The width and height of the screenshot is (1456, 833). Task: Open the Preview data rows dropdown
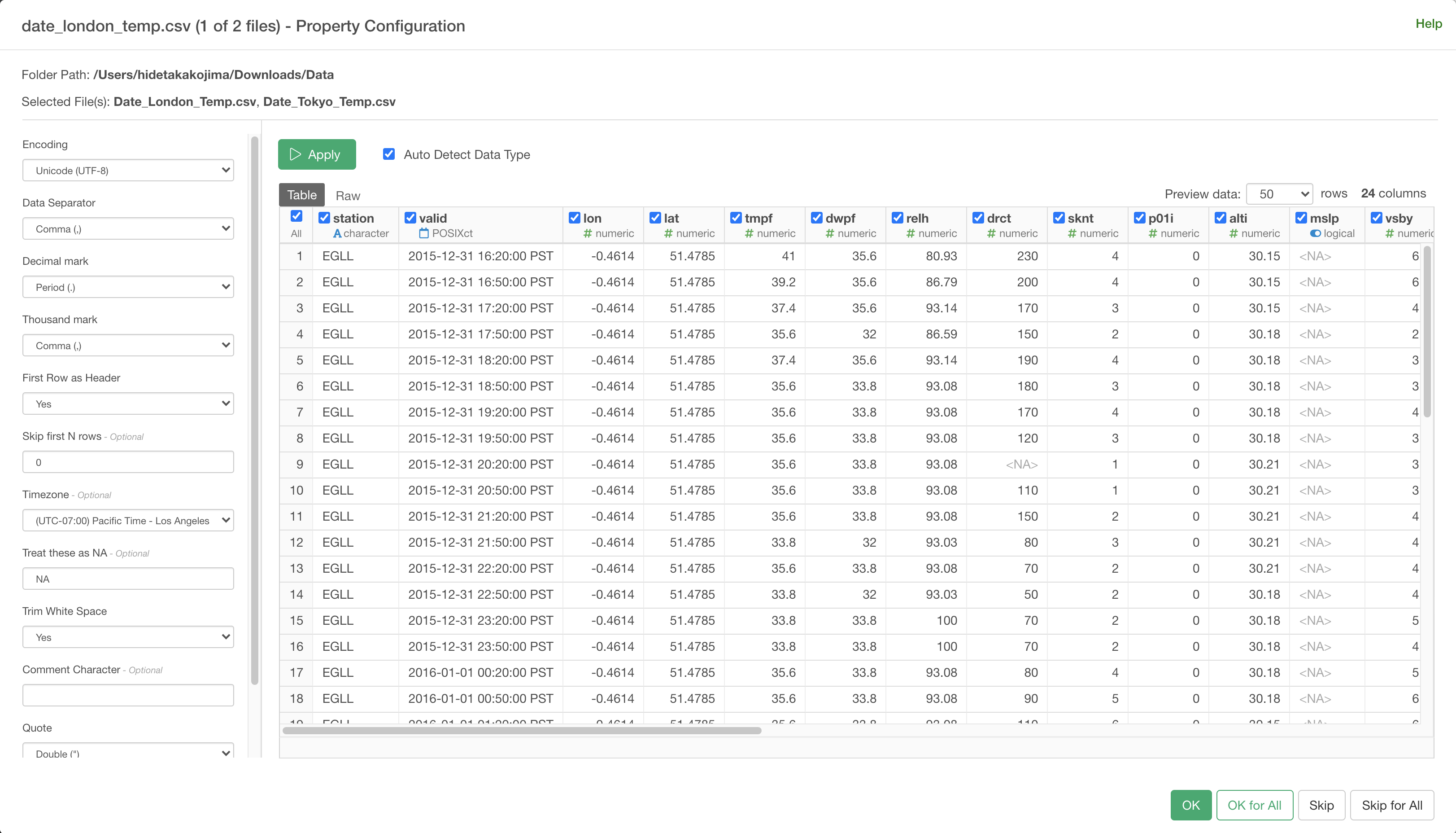[1279, 194]
